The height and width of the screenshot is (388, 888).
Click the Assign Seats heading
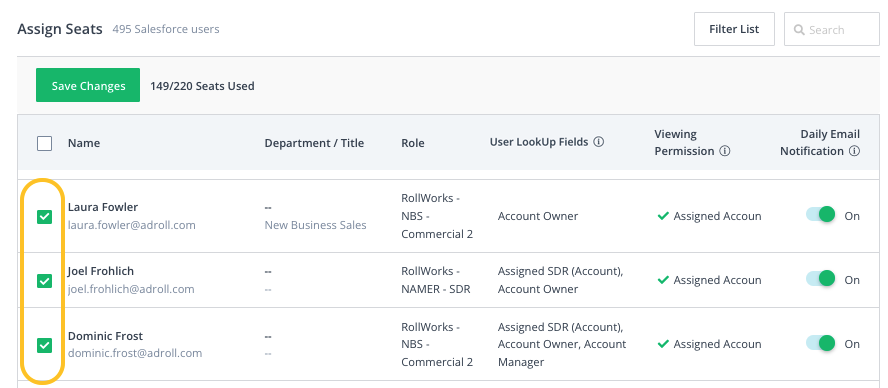60,29
